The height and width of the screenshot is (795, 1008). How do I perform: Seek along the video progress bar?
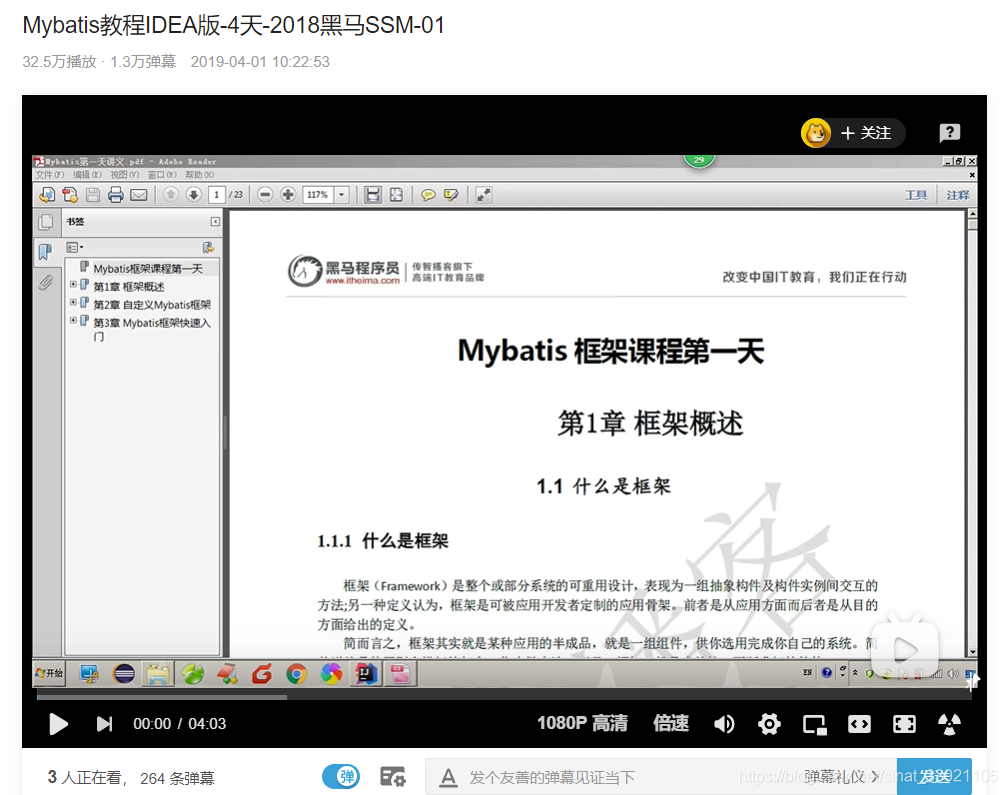504,696
